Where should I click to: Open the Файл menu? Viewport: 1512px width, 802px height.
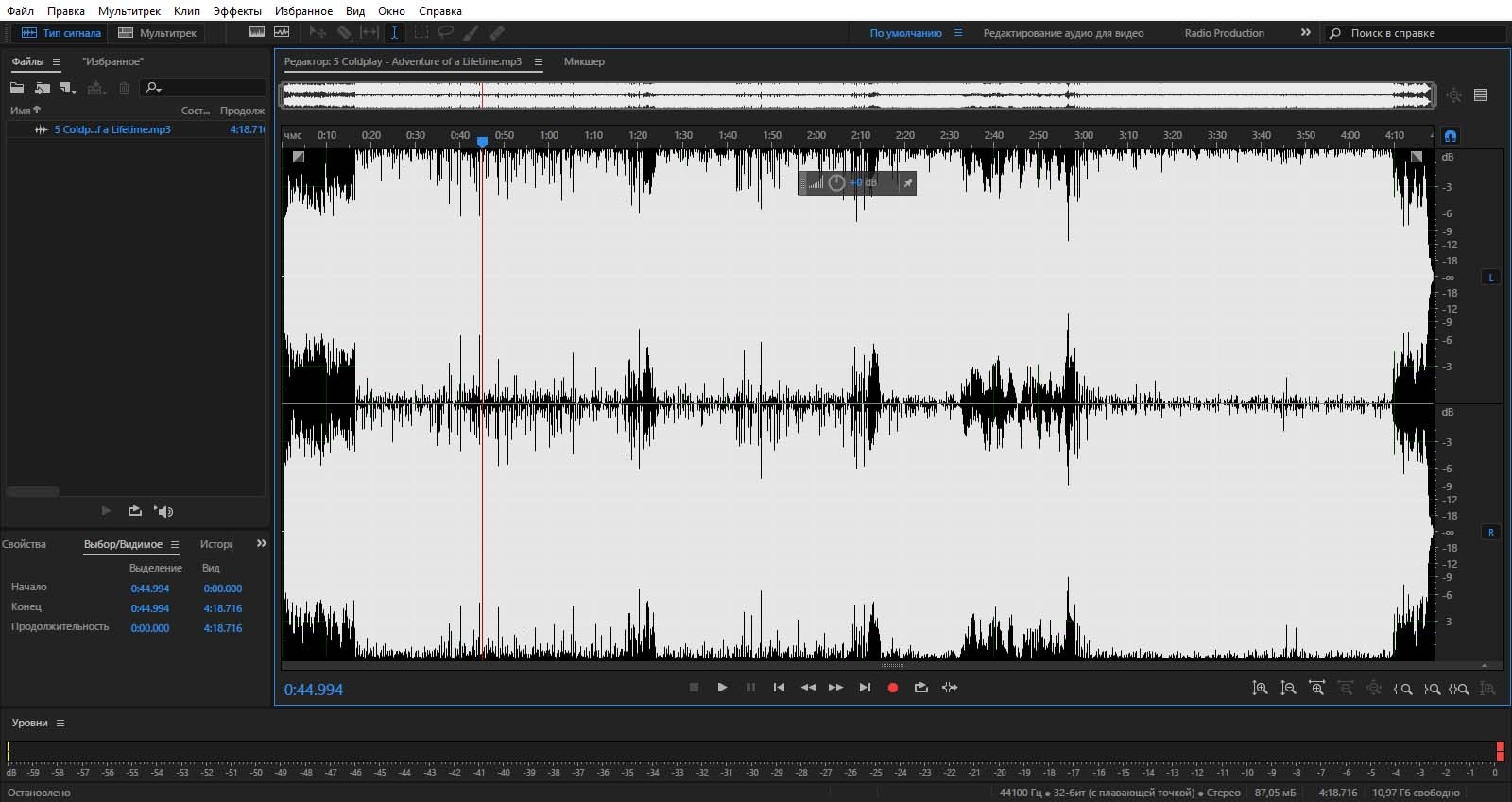coord(20,11)
